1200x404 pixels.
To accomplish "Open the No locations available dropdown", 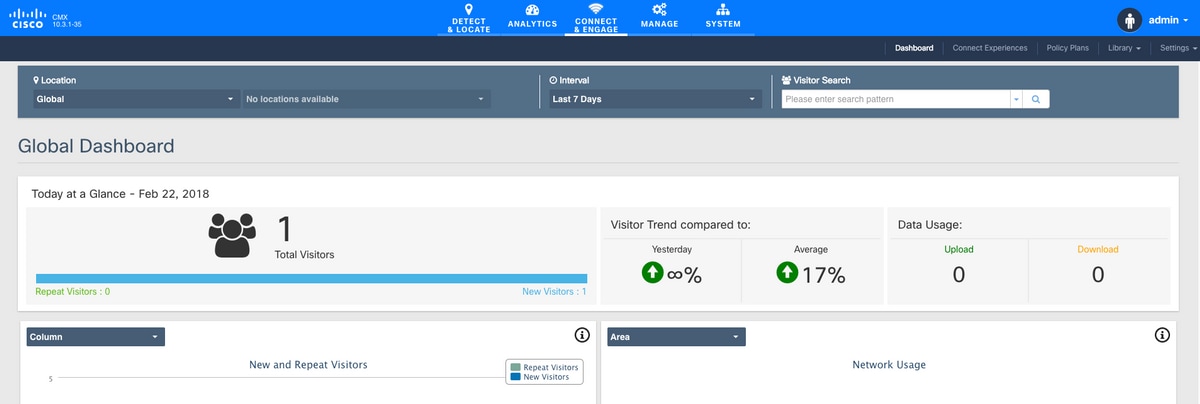I will pos(366,99).
